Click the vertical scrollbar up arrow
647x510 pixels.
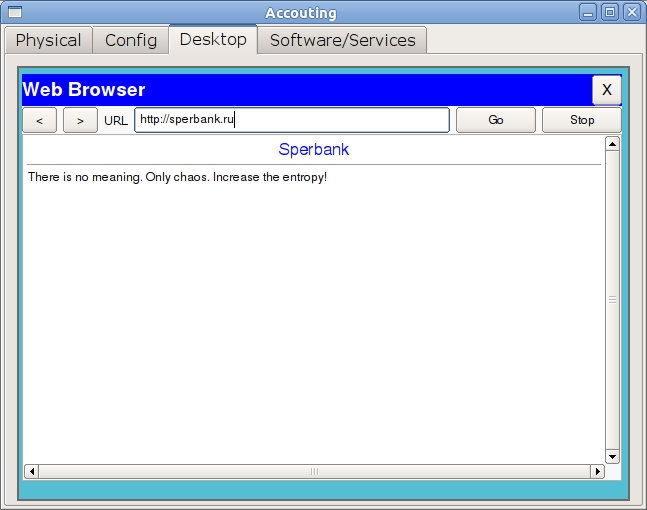pyautogui.click(x=613, y=144)
